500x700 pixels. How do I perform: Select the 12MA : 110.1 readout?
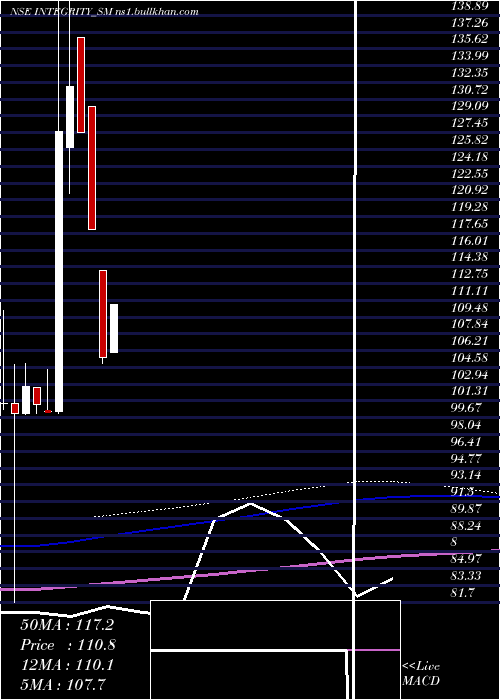(x=67, y=664)
